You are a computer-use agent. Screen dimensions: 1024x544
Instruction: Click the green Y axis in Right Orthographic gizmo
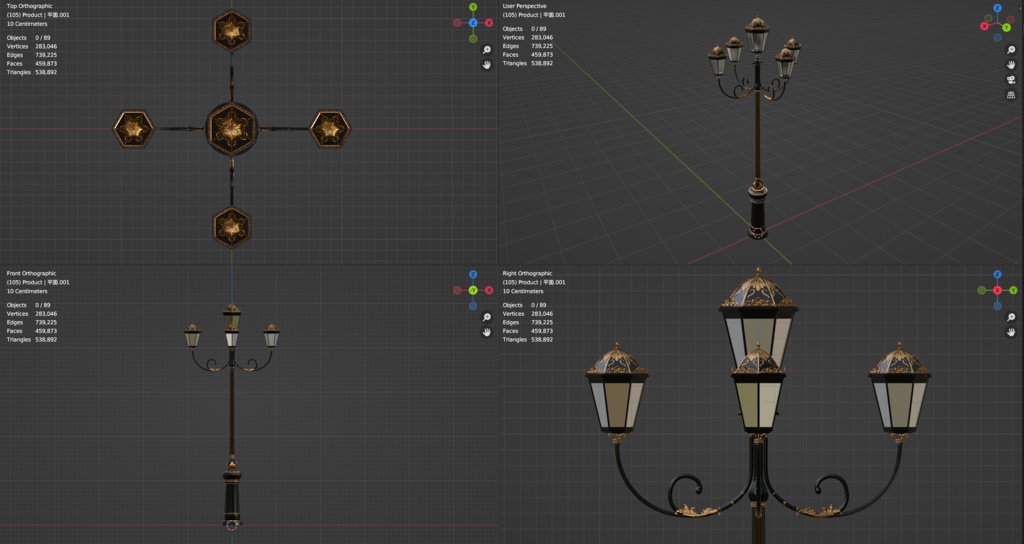[1014, 290]
